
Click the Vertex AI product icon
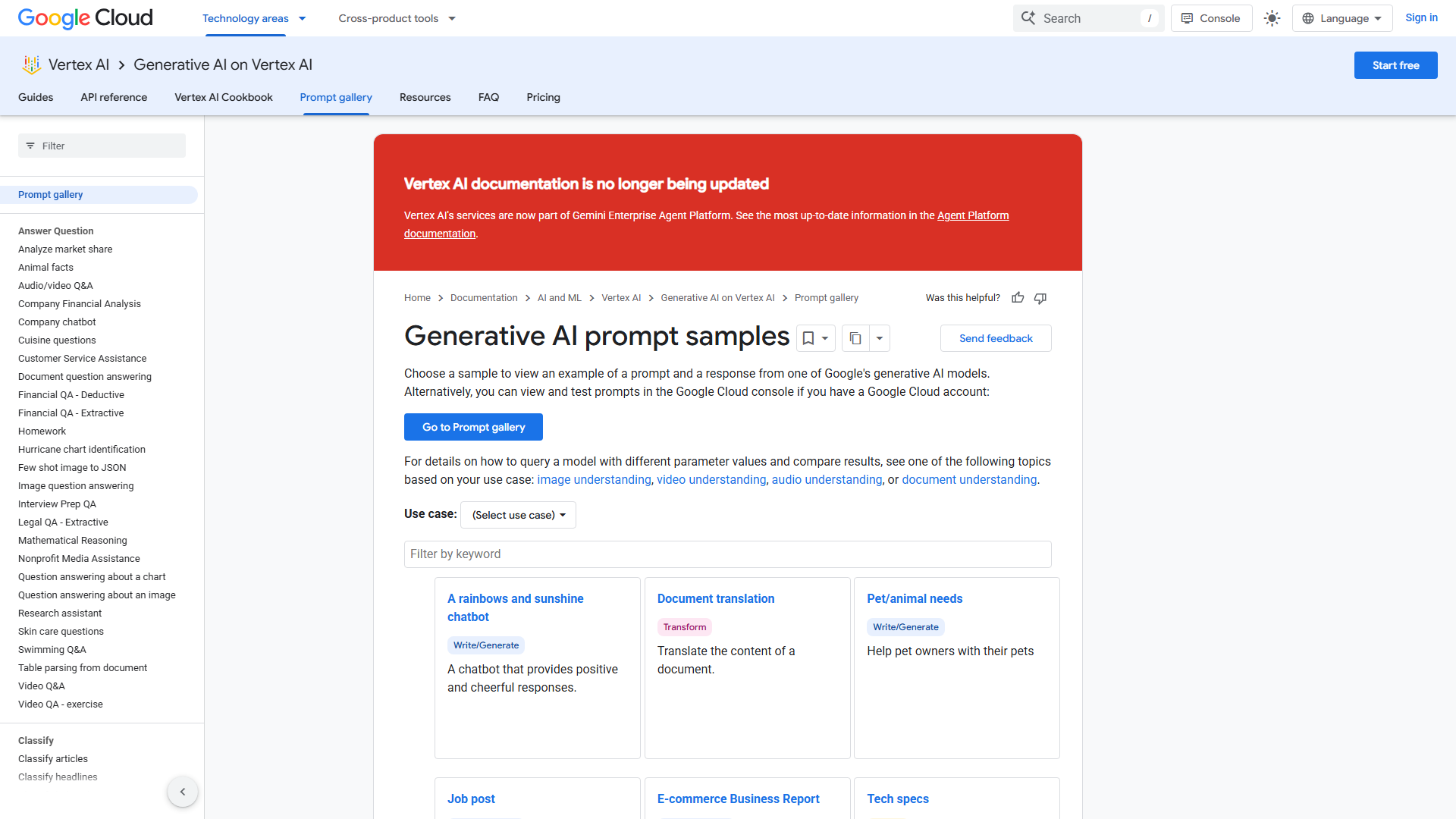(x=31, y=65)
